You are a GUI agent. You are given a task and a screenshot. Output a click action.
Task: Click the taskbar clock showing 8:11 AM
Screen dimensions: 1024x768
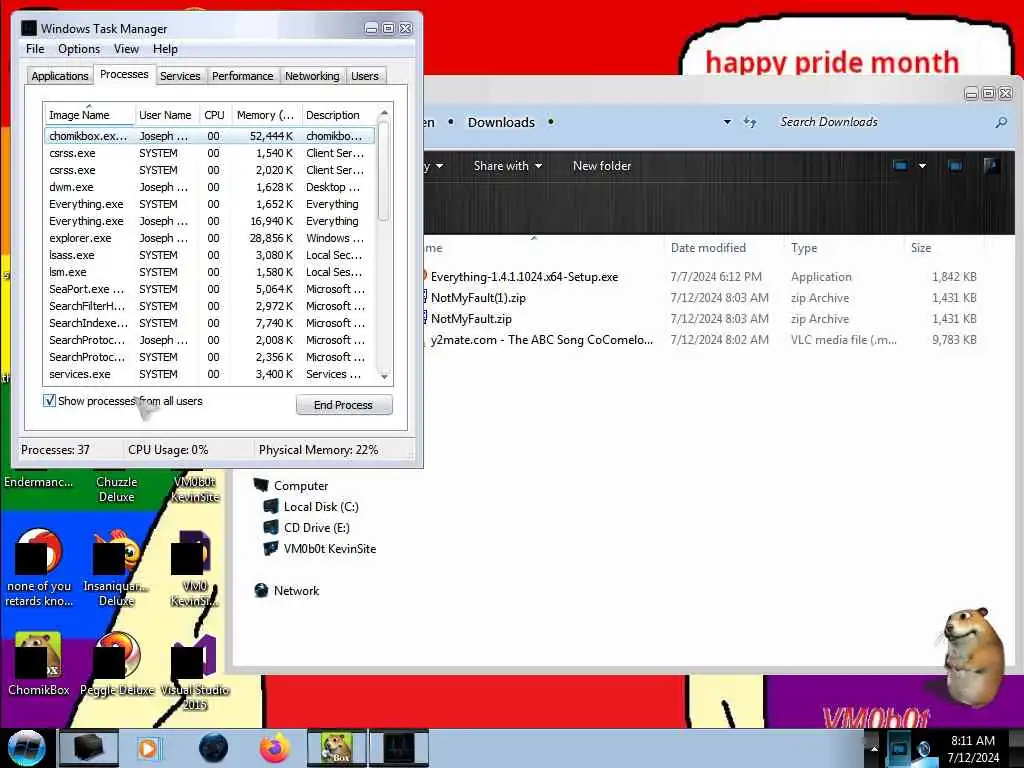point(973,748)
